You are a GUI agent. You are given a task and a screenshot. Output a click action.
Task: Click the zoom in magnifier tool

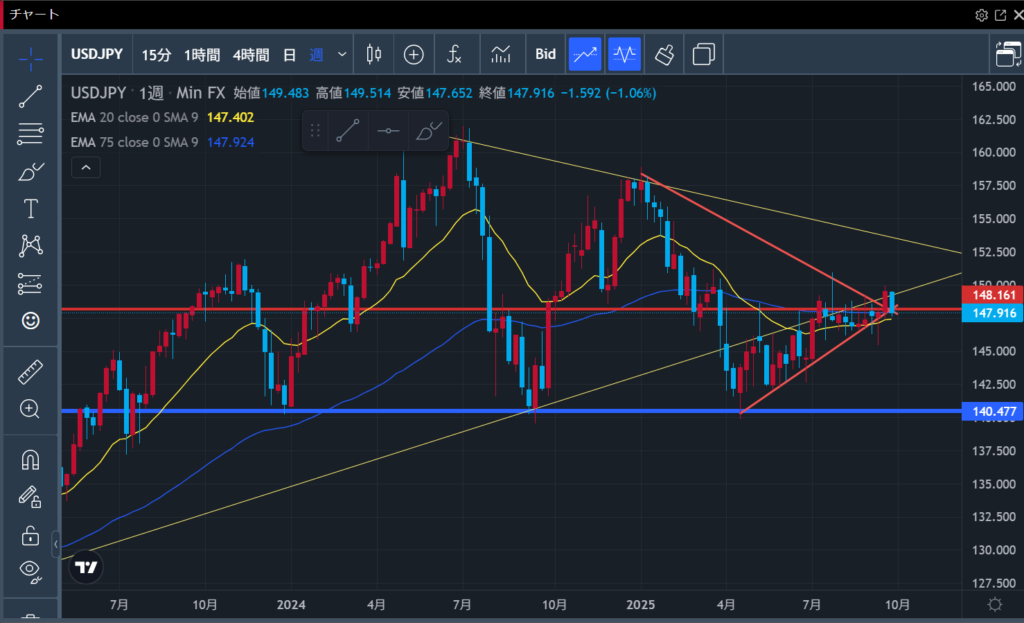point(31,409)
